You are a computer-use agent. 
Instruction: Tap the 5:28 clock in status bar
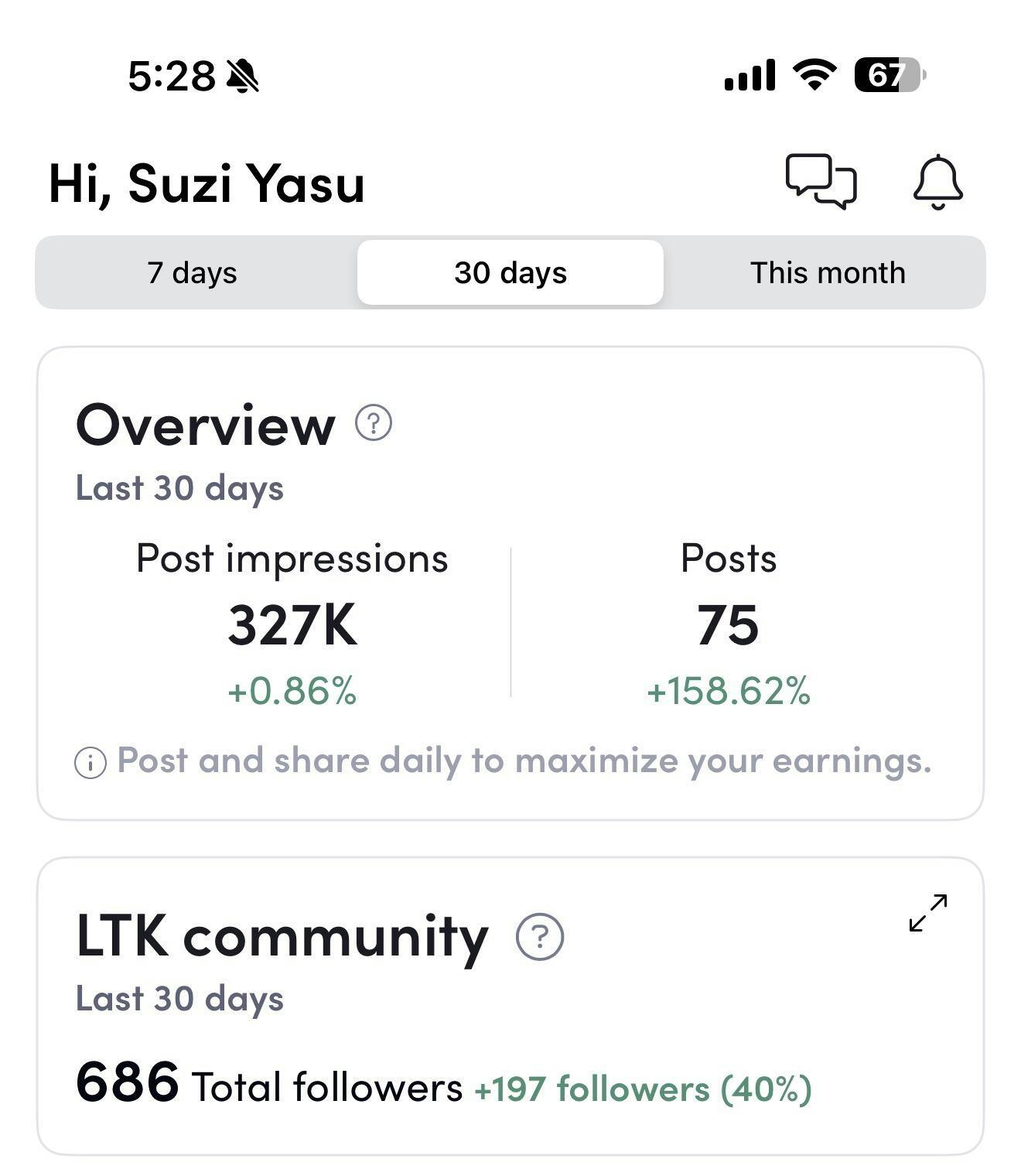coord(171,76)
